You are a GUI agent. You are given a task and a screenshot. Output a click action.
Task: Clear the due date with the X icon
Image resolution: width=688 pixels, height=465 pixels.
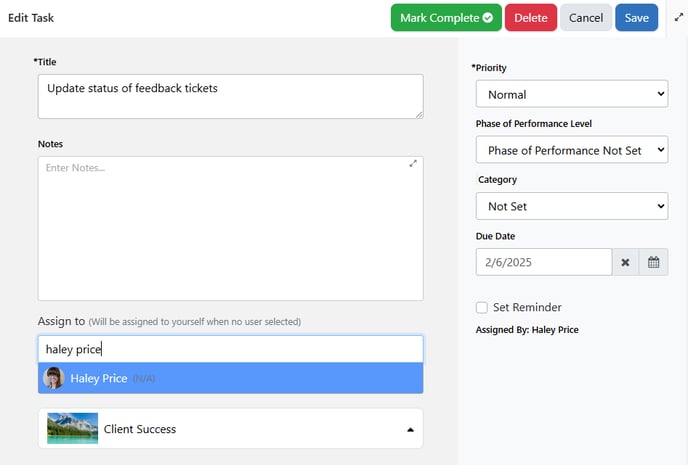(625, 262)
